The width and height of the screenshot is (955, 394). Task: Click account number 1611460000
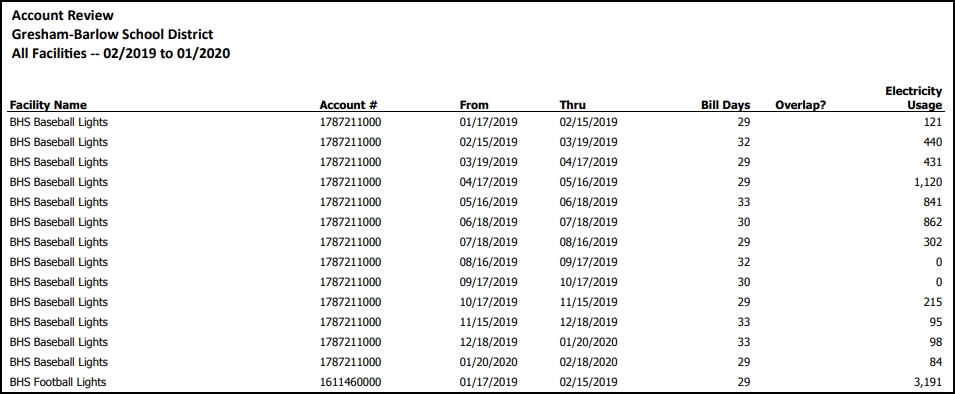[350, 382]
